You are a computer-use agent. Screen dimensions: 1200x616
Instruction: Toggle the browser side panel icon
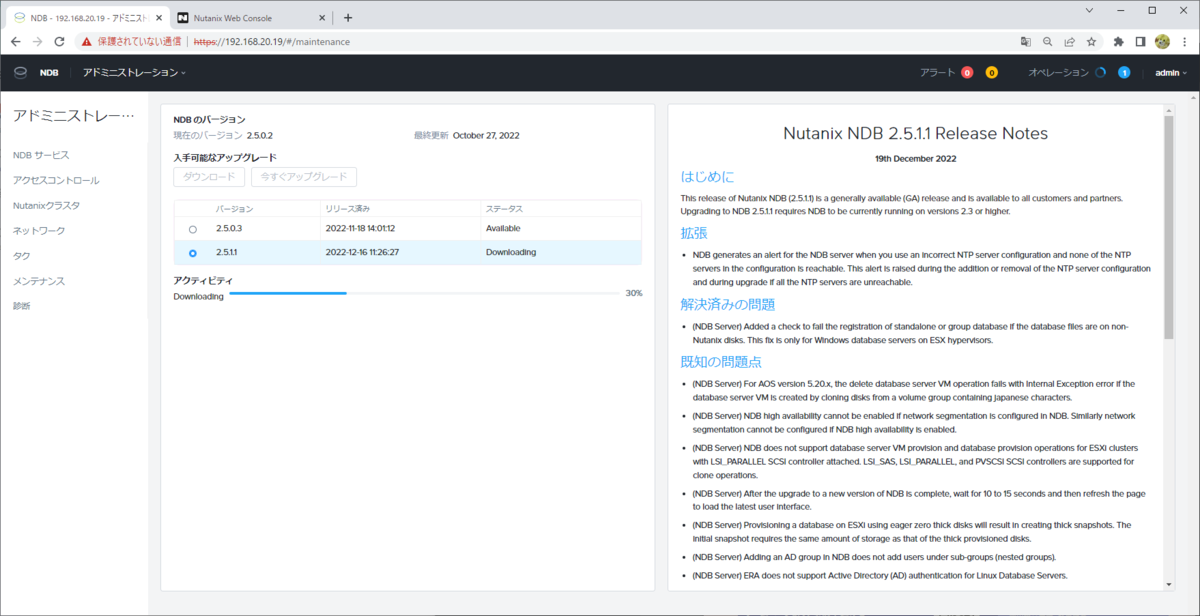[1140, 42]
